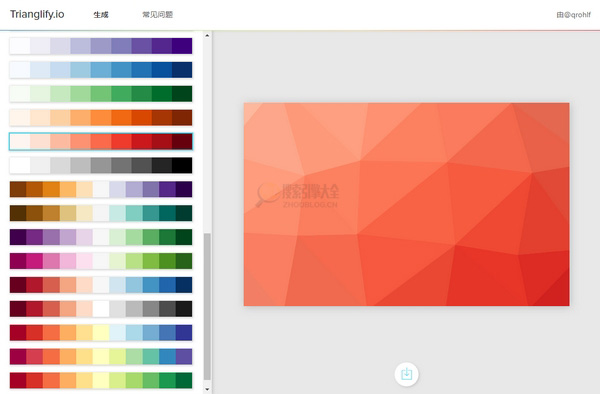Image resolution: width=600 pixels, height=394 pixels.
Task: Select the orange sequential palette
Action: [101, 117]
